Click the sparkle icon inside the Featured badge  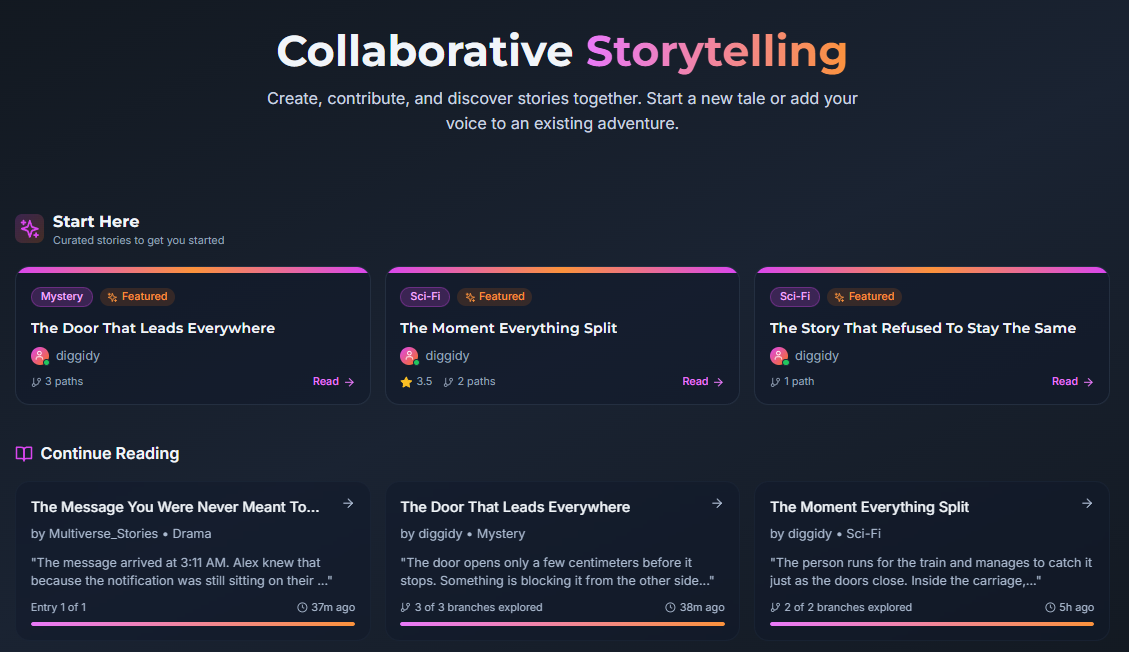click(110, 296)
